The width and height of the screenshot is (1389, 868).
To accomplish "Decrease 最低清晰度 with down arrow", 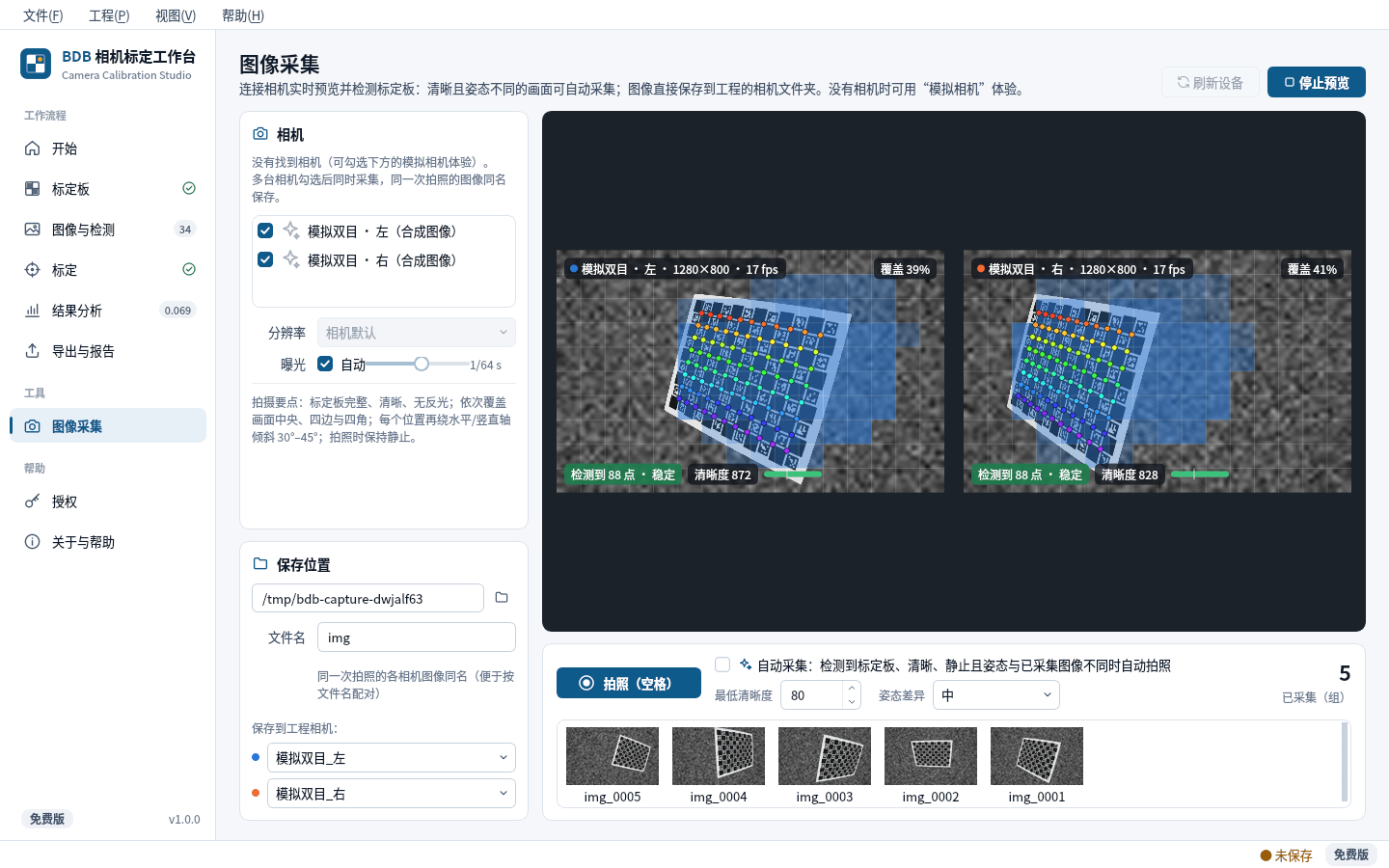I will (852, 702).
